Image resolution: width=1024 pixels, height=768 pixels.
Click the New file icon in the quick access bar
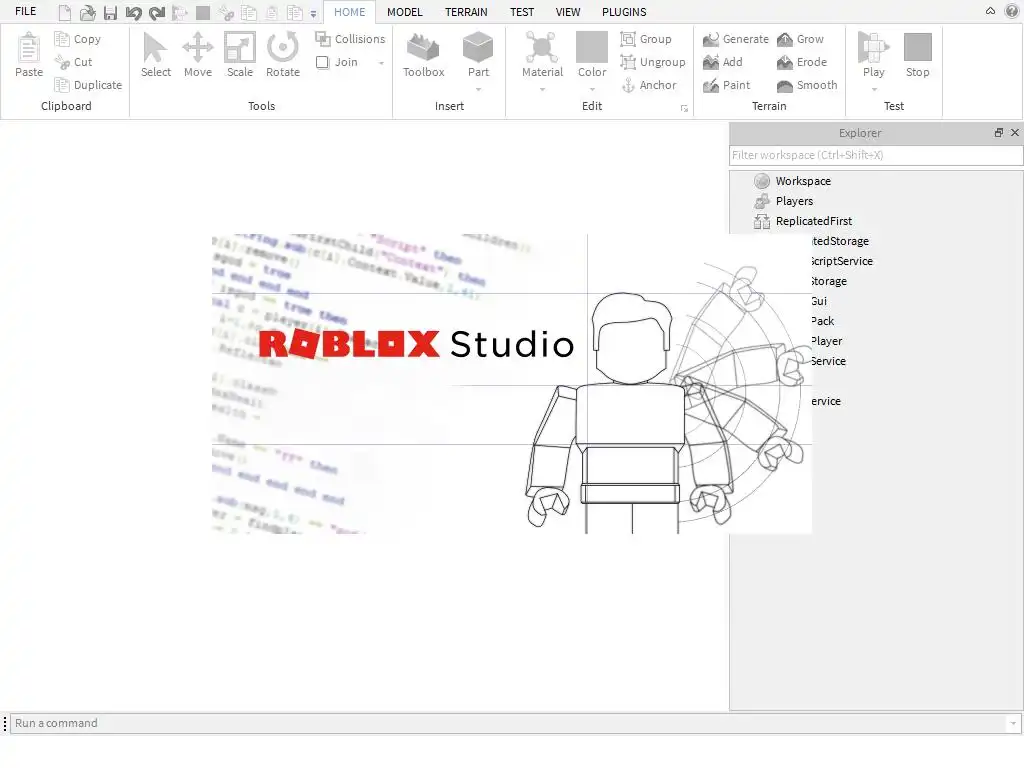[65, 12]
